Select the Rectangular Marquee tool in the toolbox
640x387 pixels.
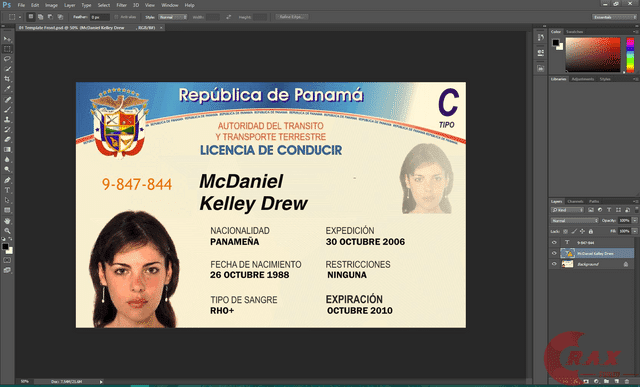click(7, 49)
